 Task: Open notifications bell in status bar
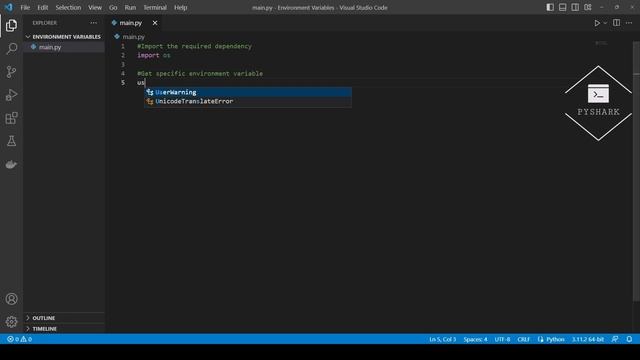pos(629,339)
